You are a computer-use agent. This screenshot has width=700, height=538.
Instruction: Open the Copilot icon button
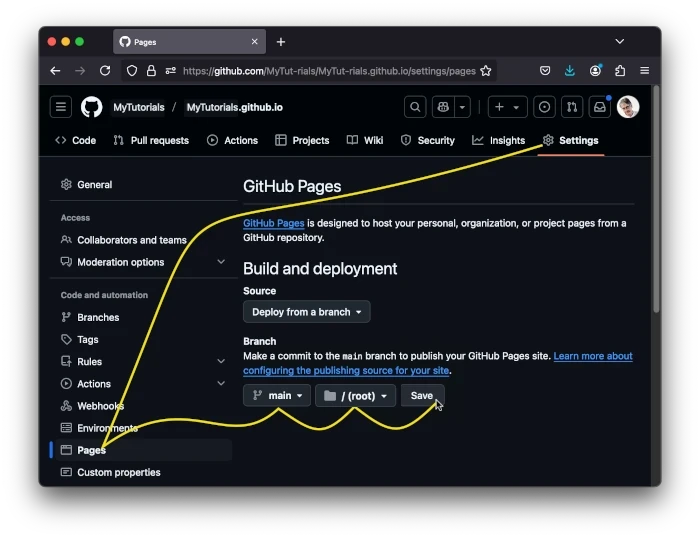443,107
